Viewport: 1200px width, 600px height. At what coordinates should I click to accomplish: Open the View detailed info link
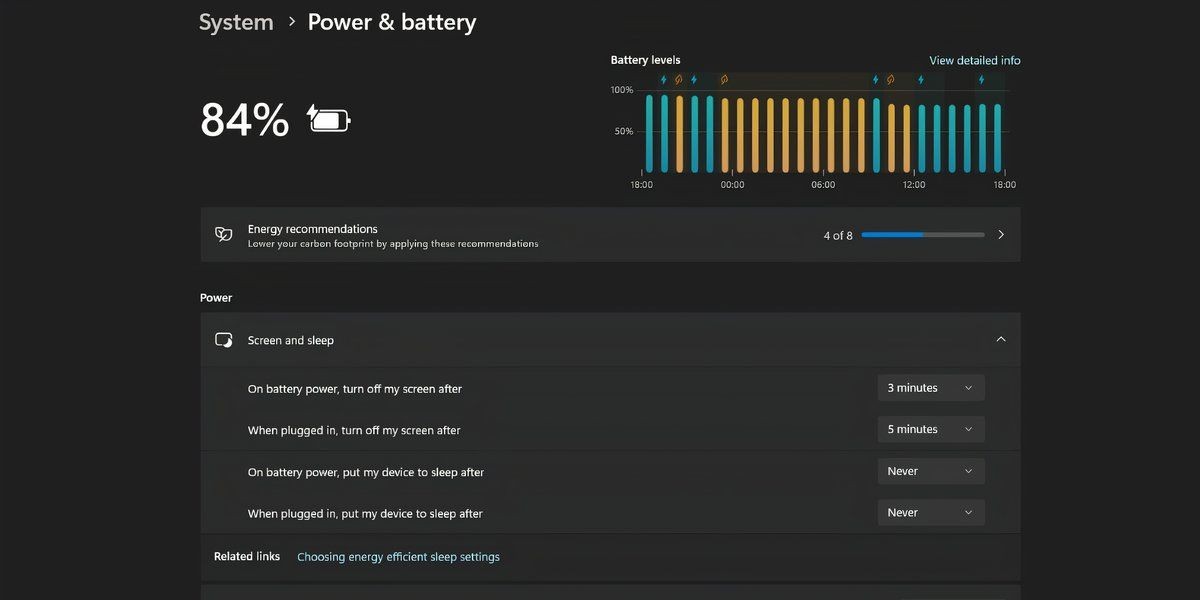(975, 61)
